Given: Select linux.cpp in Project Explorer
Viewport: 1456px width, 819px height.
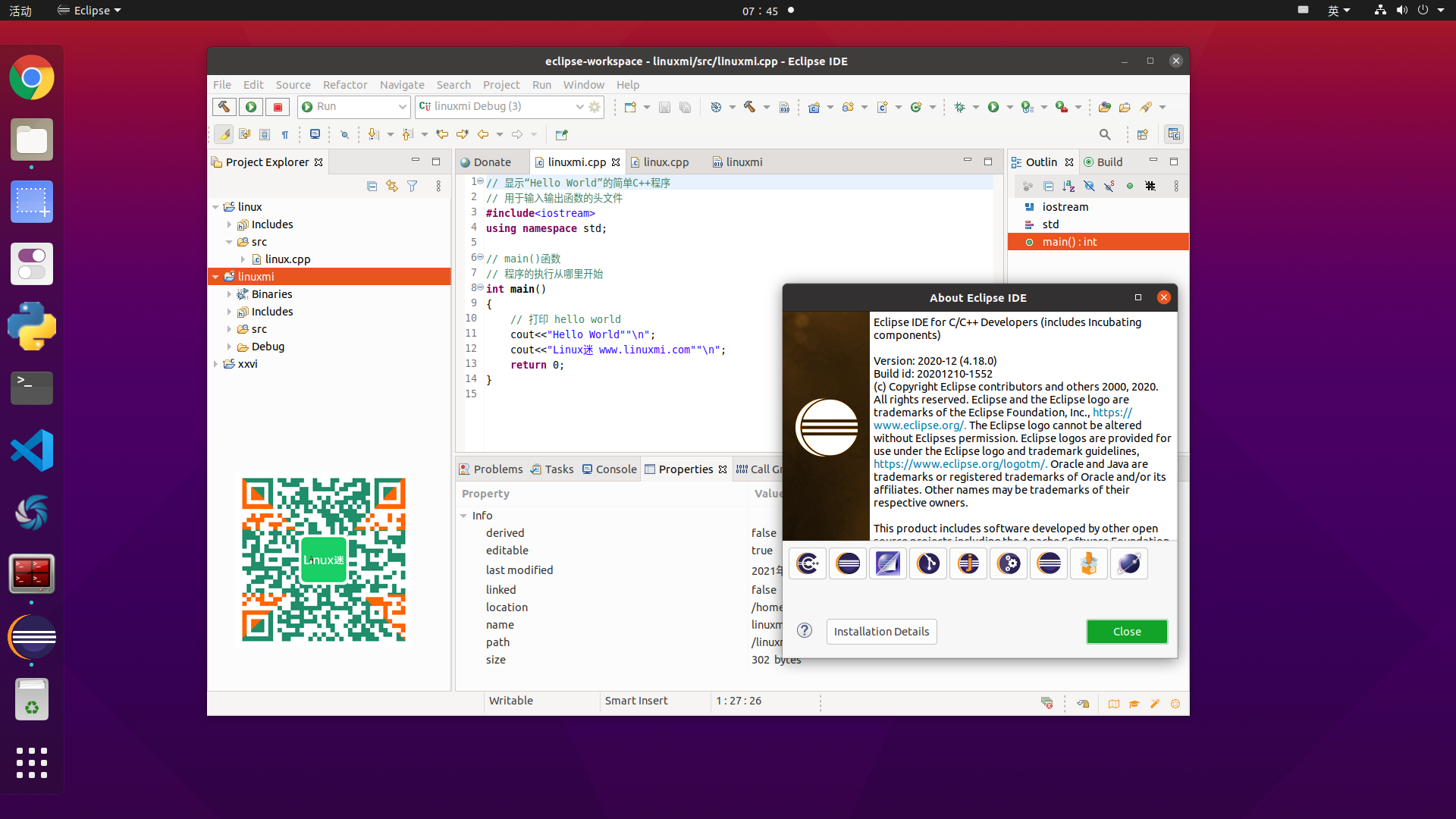Looking at the screenshot, I should point(287,259).
